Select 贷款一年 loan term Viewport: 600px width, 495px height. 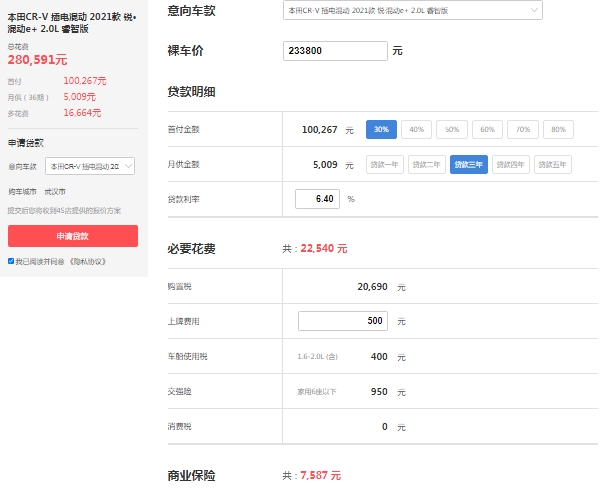pyautogui.click(x=385, y=164)
